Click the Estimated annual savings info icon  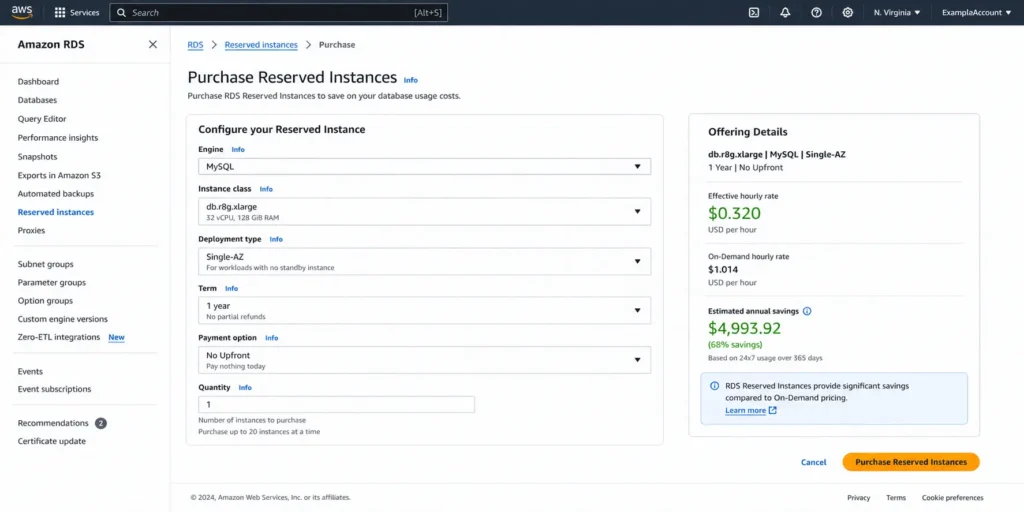(807, 311)
